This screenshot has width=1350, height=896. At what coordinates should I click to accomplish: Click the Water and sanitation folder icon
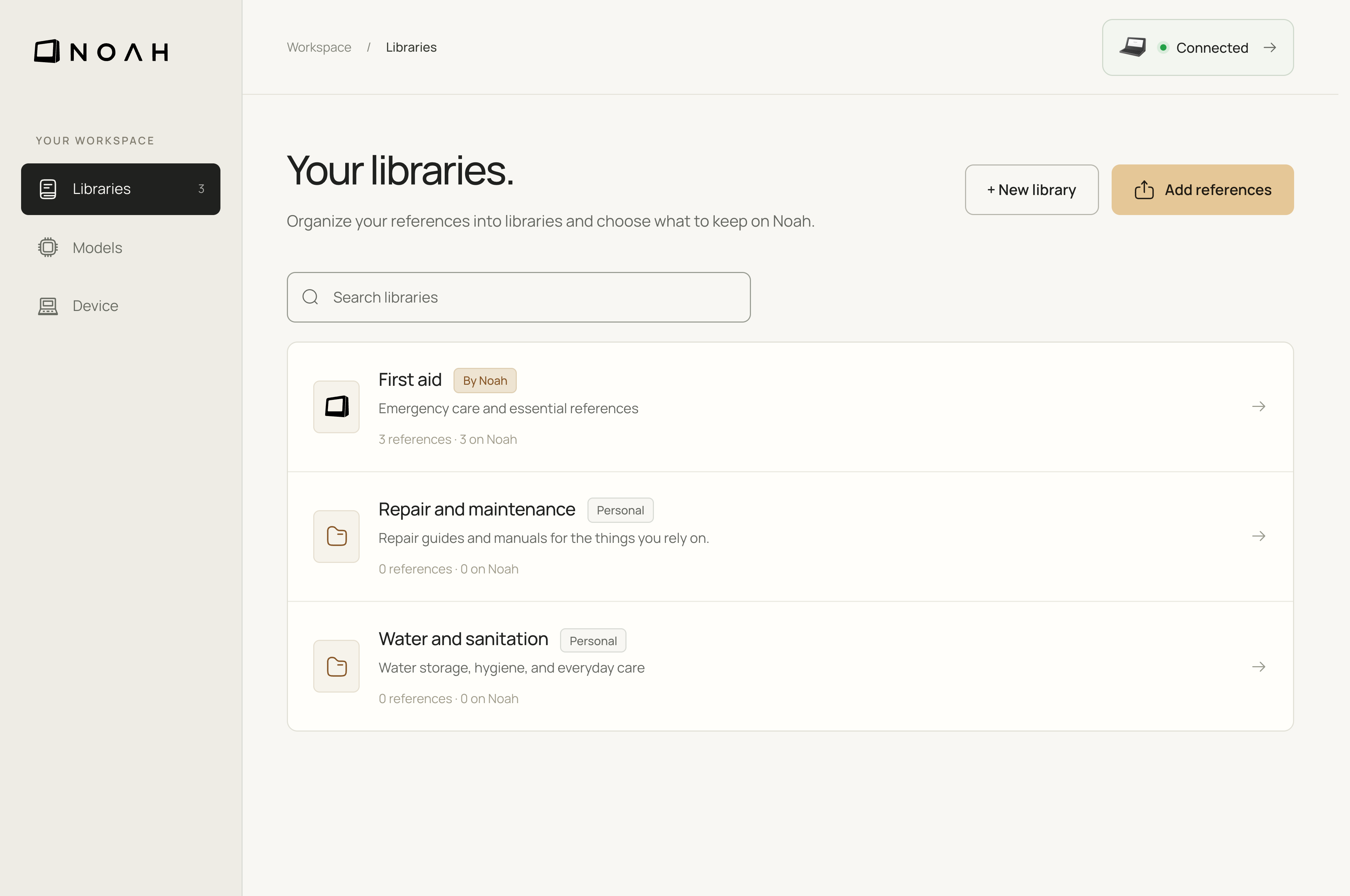[x=337, y=666]
